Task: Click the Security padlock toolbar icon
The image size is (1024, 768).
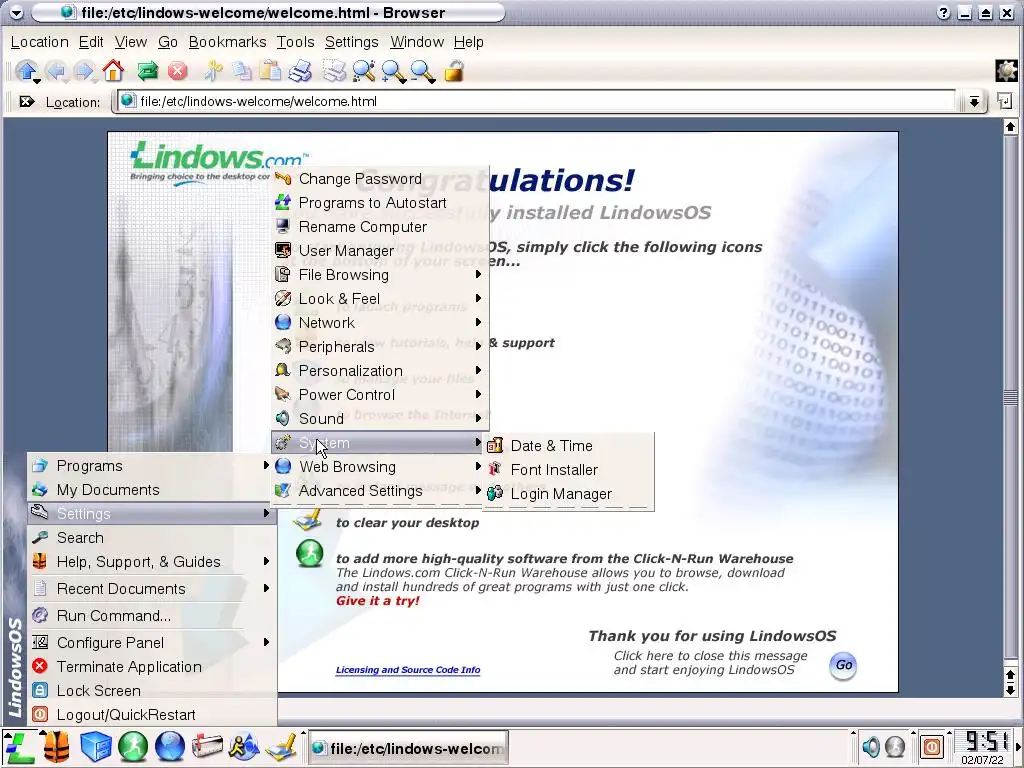Action: [454, 71]
